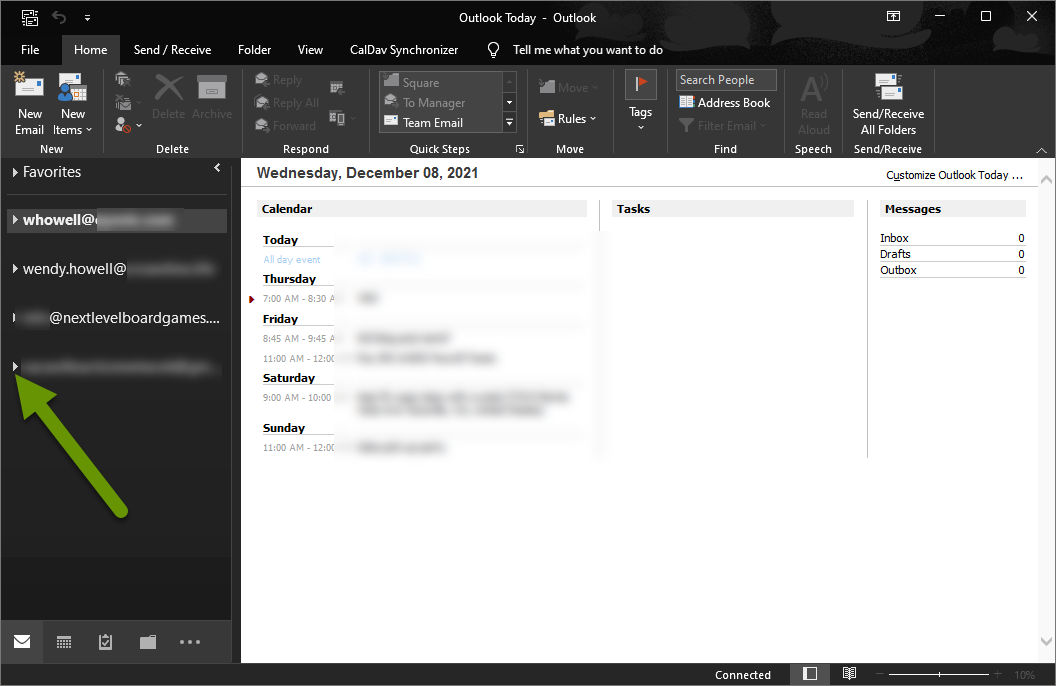Click the scroll down arrow on the right scrollbar
This screenshot has height=686, width=1056.
click(x=1046, y=642)
